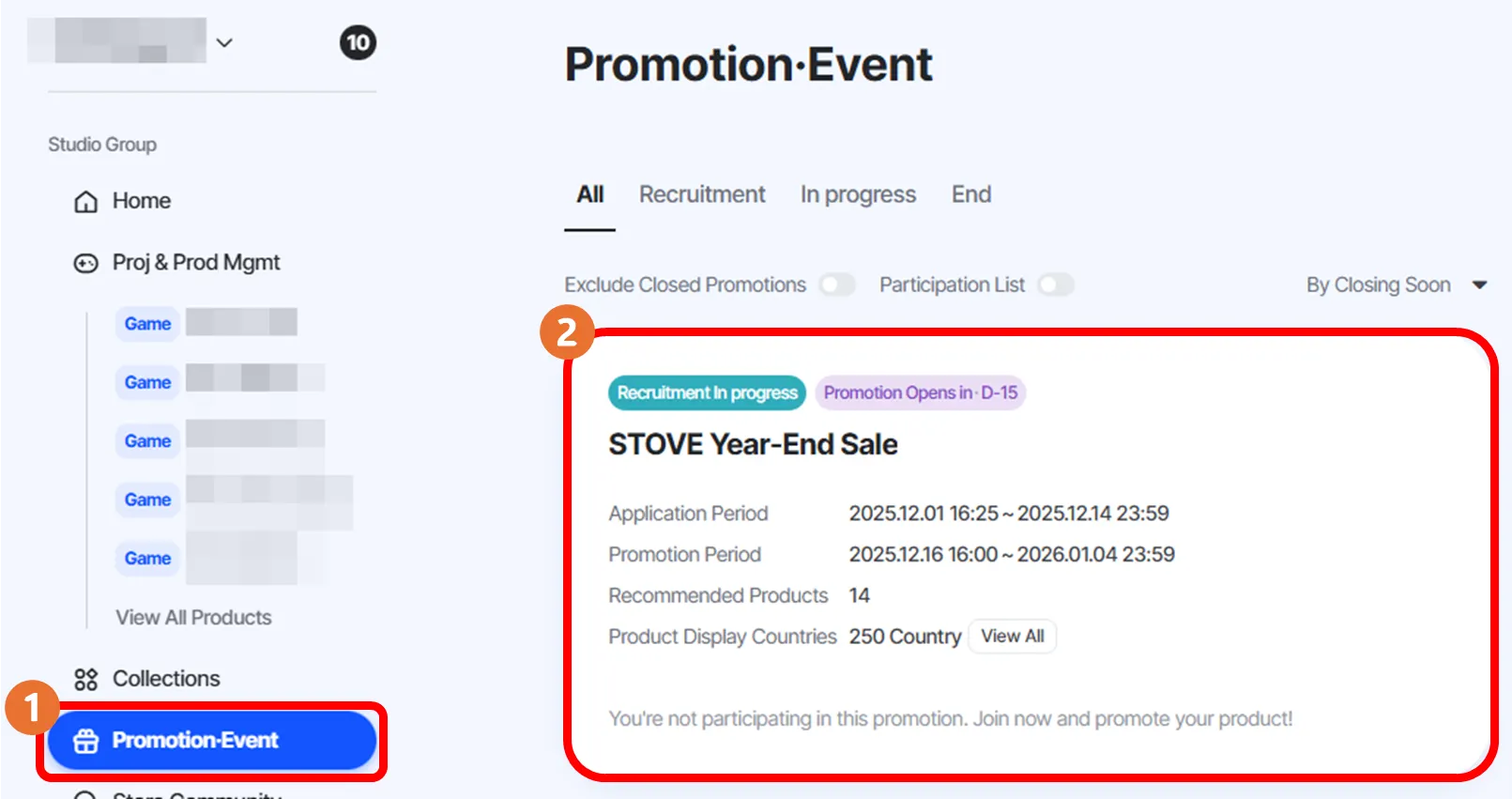The height and width of the screenshot is (799, 1512).
Task: Open the notification badge showing 10
Action: (358, 42)
